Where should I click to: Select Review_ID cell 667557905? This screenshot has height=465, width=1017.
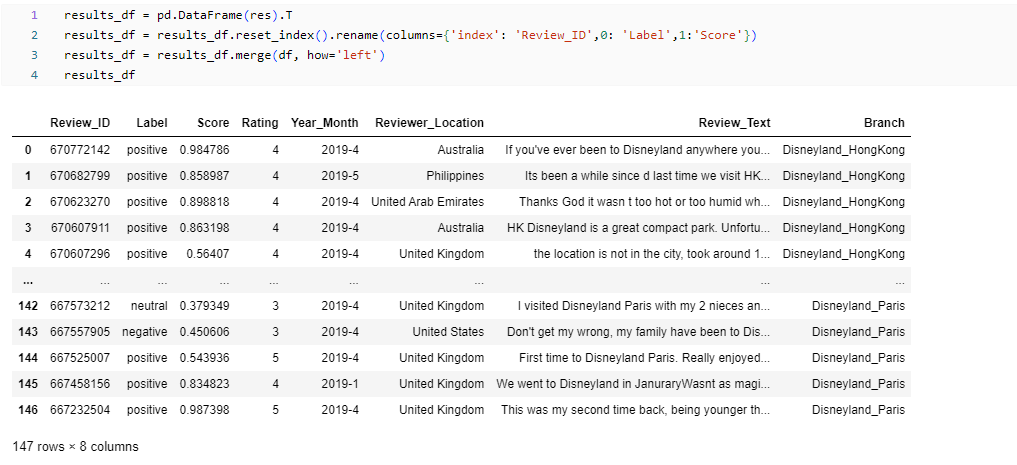[x=80, y=331]
